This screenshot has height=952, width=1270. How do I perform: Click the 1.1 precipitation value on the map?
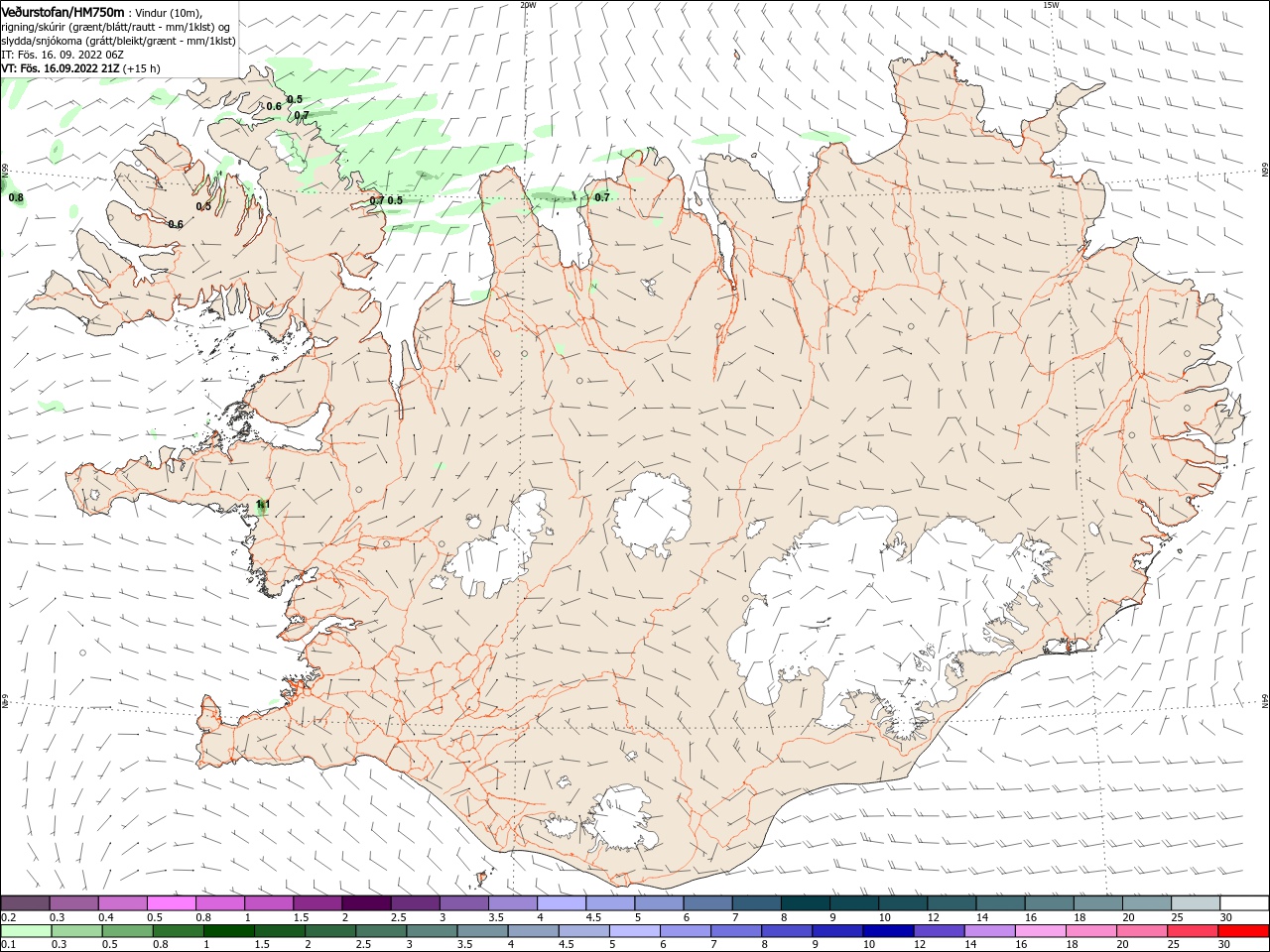point(263,505)
